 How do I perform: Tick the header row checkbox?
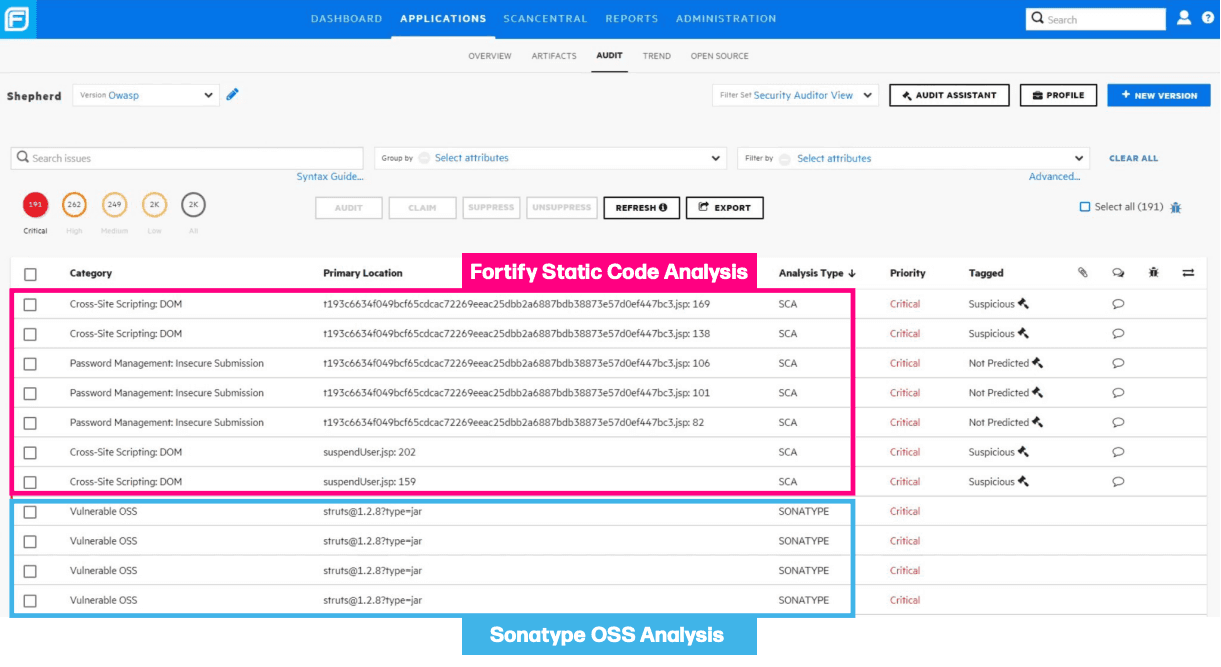click(30, 274)
